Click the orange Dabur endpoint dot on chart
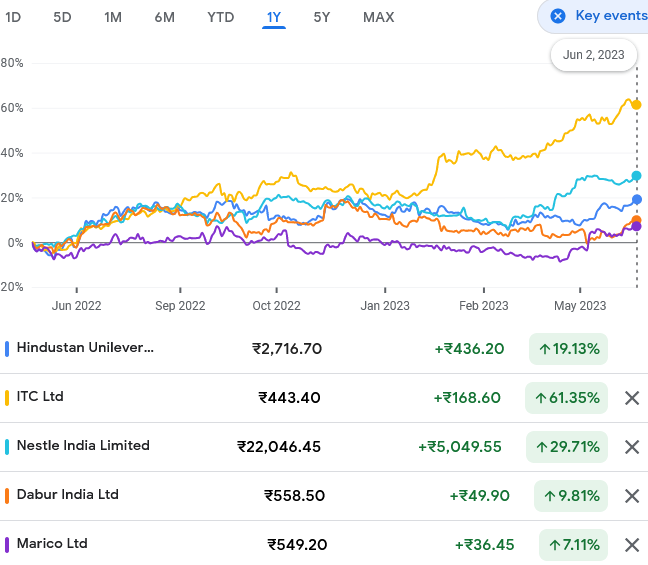This screenshot has width=648, height=565. coord(636,220)
